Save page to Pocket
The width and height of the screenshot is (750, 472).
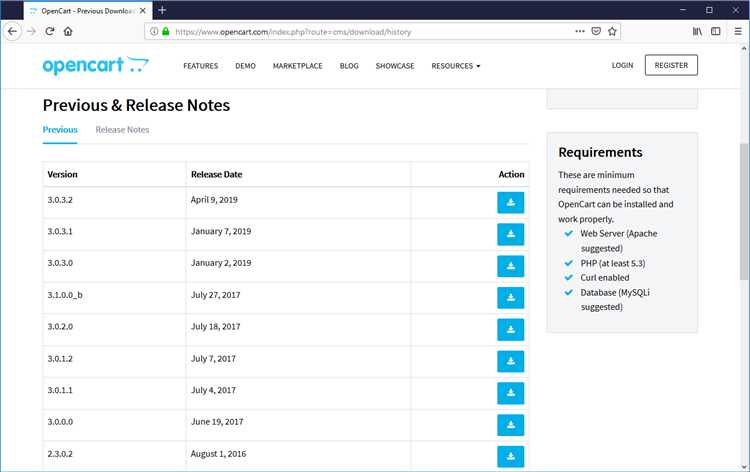(x=596, y=32)
